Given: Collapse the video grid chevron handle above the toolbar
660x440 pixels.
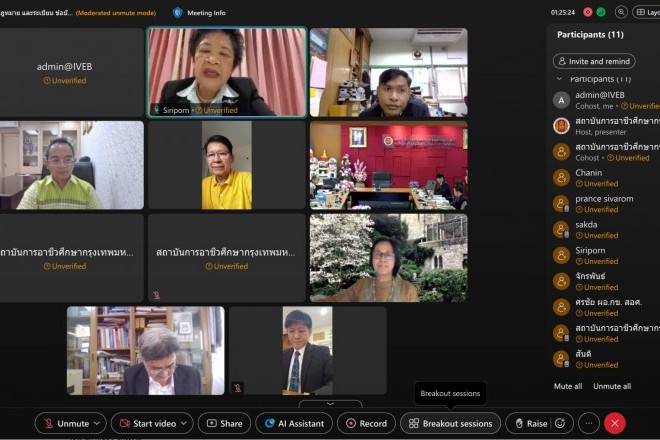Looking at the screenshot, I should 330,404.
